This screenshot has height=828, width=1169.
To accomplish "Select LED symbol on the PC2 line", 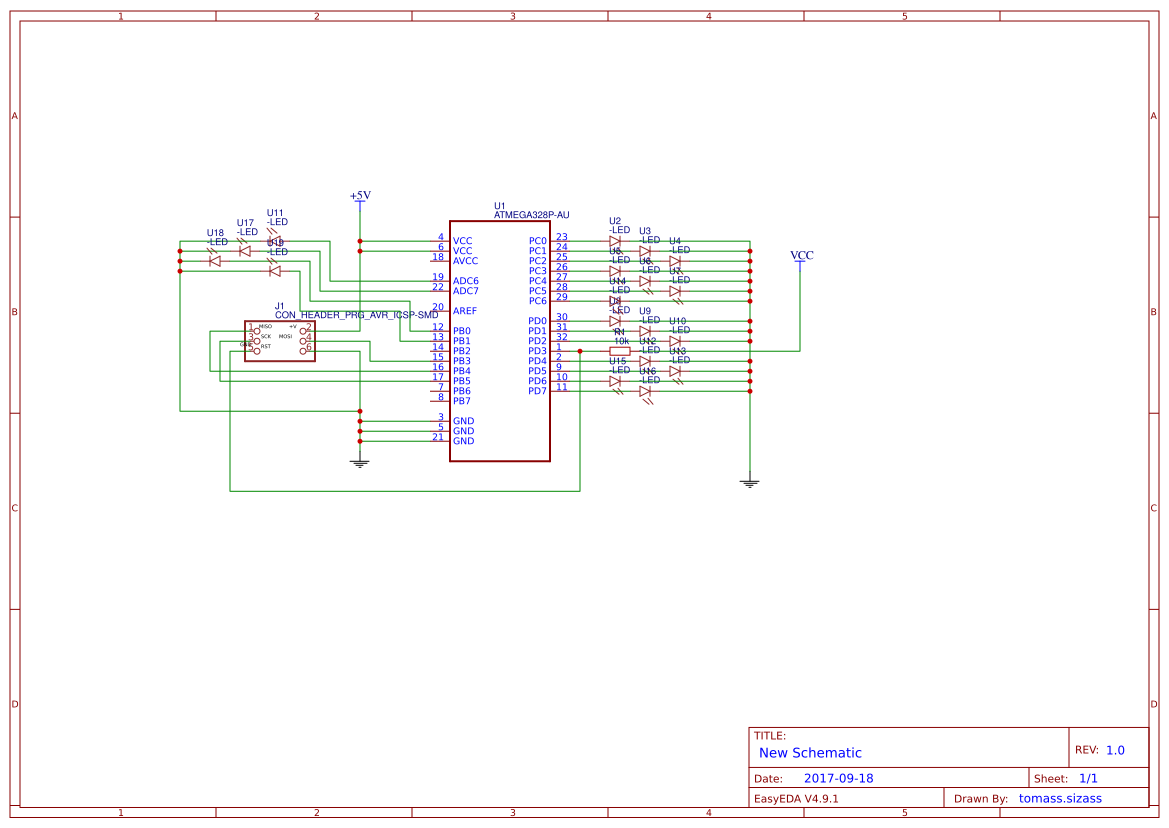I will click(x=675, y=262).
